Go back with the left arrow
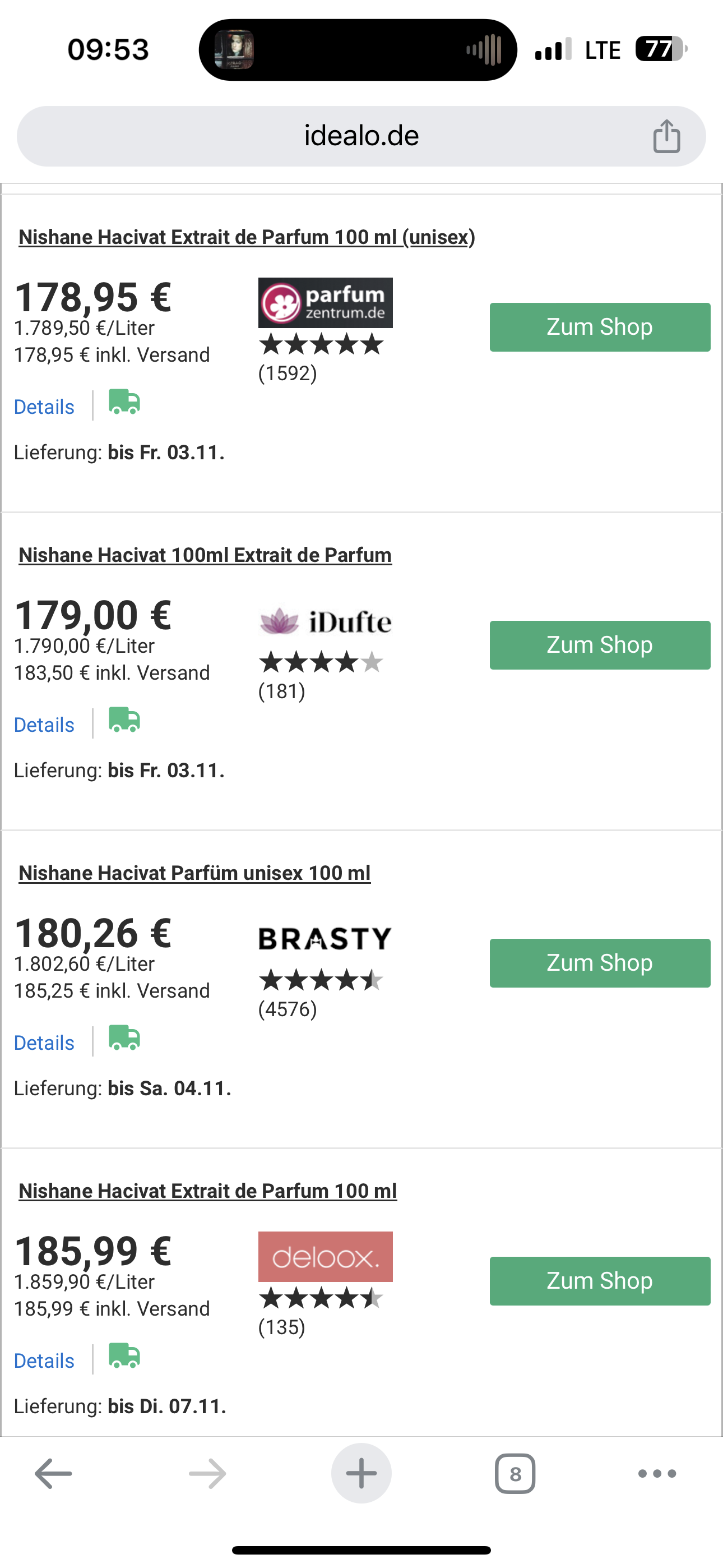The height and width of the screenshot is (1568, 723). (x=54, y=1474)
